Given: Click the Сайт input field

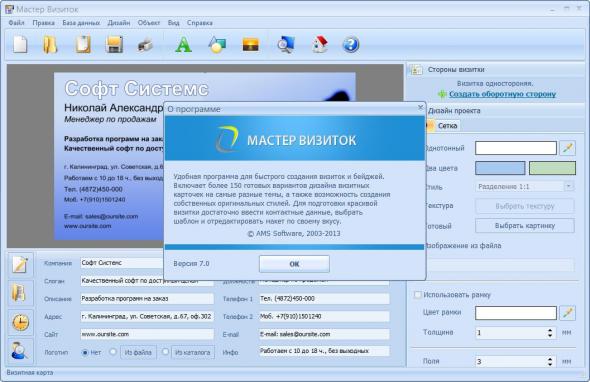Looking at the screenshot, I should pos(147,334).
